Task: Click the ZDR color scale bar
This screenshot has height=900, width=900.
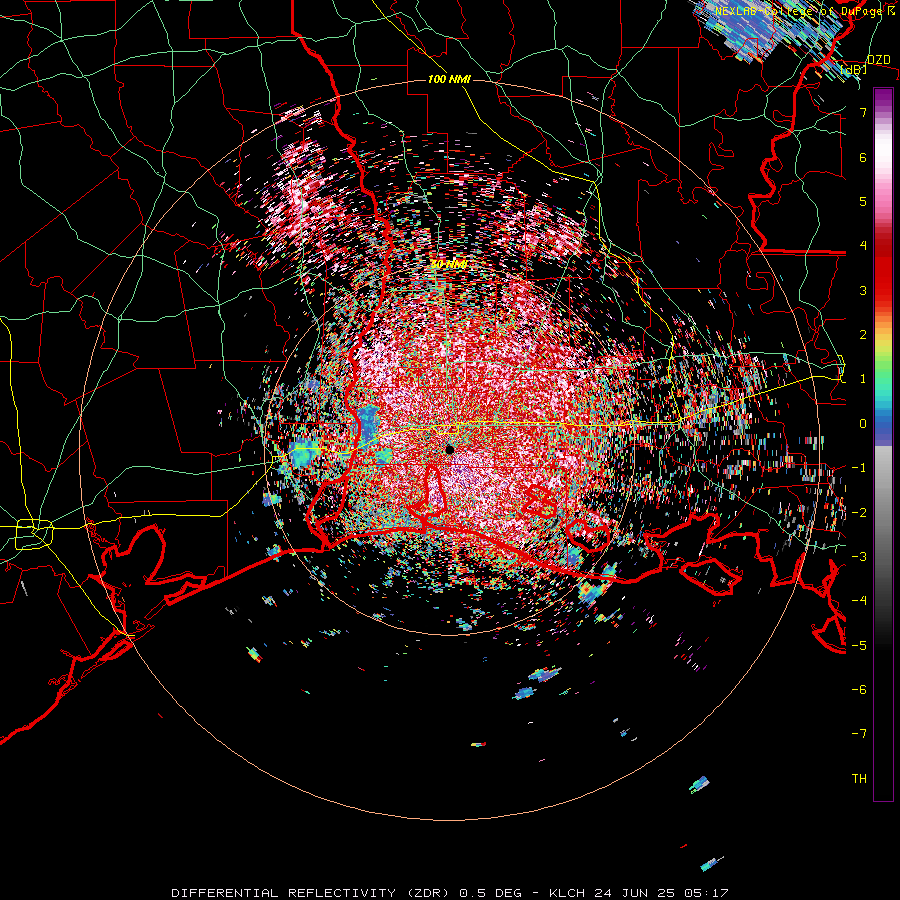Action: click(883, 444)
